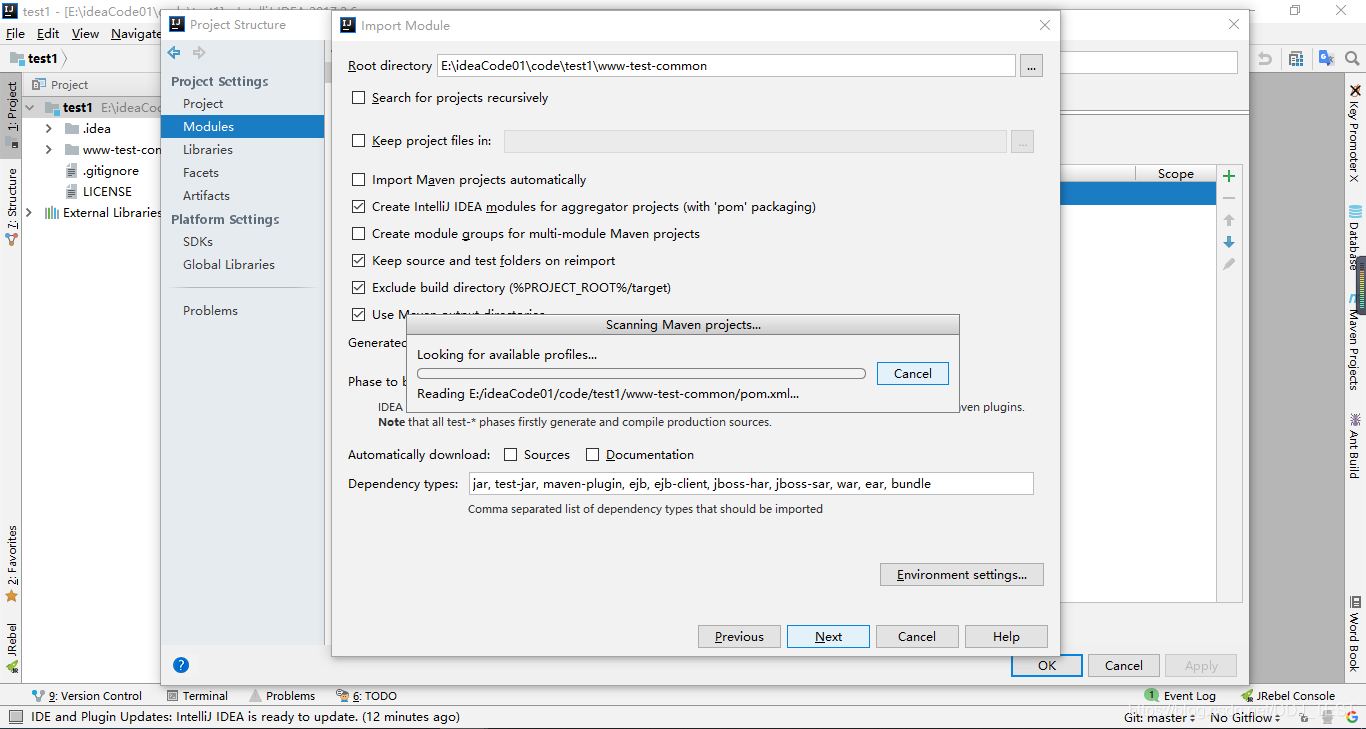Click the undo arrow in main toolbar

tap(1265, 59)
